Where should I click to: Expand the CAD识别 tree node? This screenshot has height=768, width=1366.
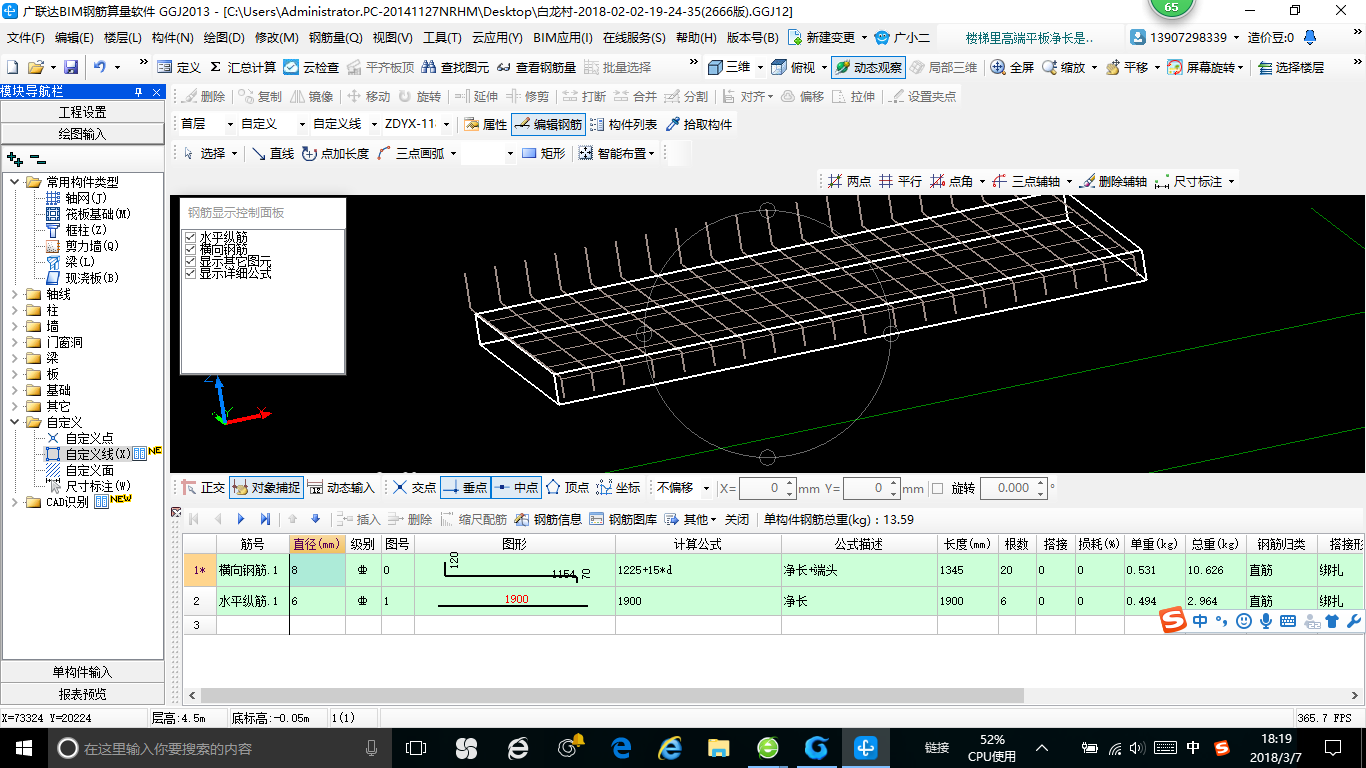coord(15,502)
